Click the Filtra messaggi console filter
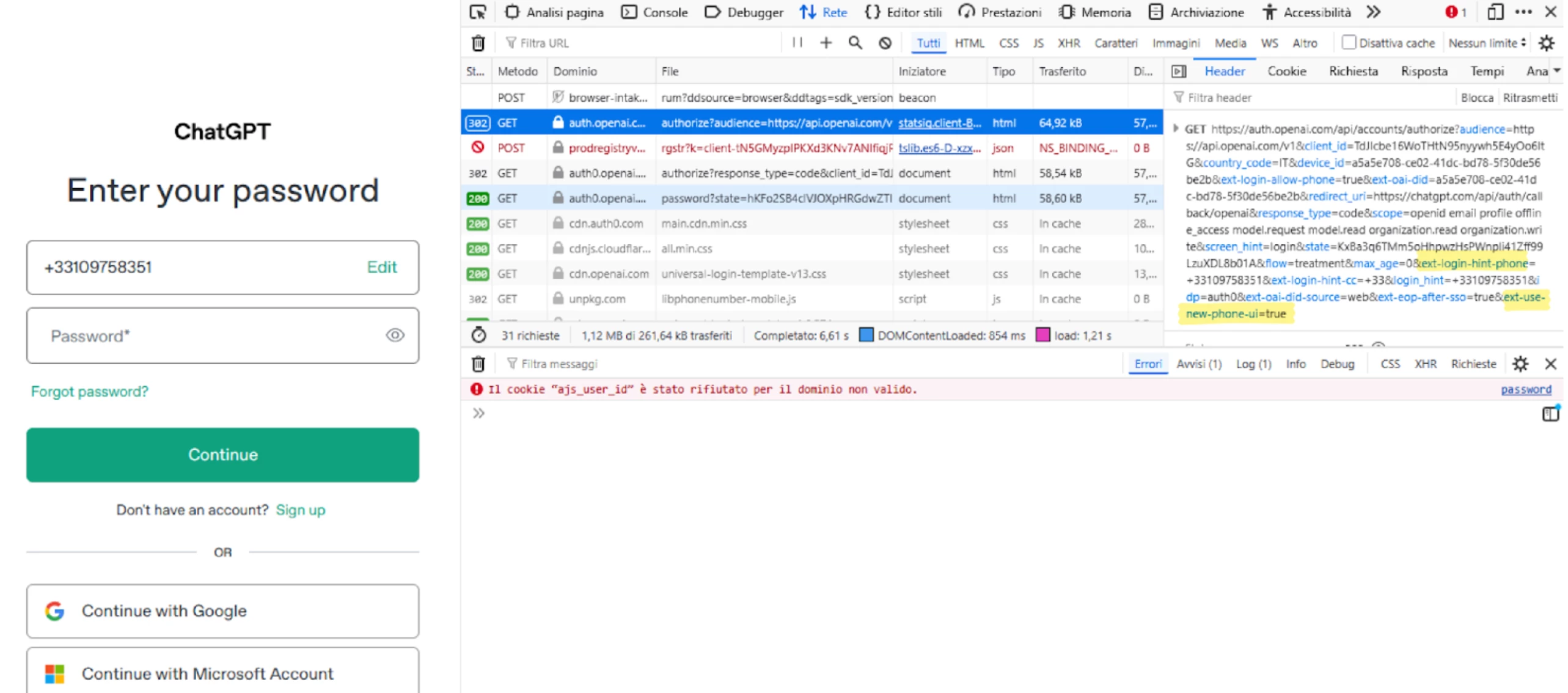 tap(813, 364)
